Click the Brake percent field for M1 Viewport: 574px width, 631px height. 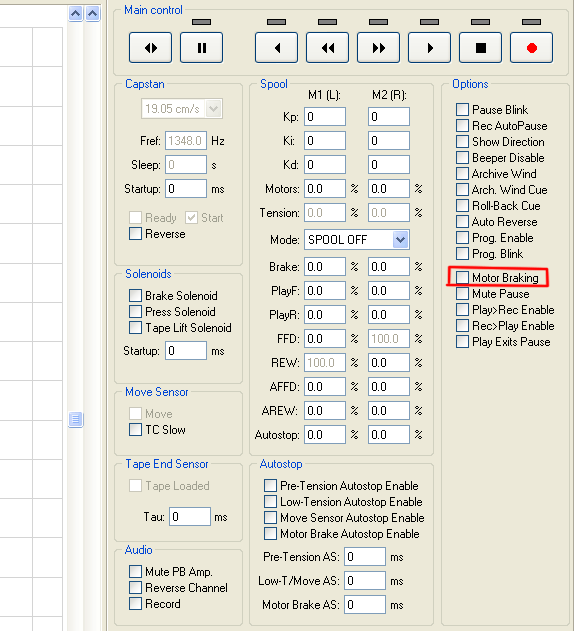click(x=325, y=267)
